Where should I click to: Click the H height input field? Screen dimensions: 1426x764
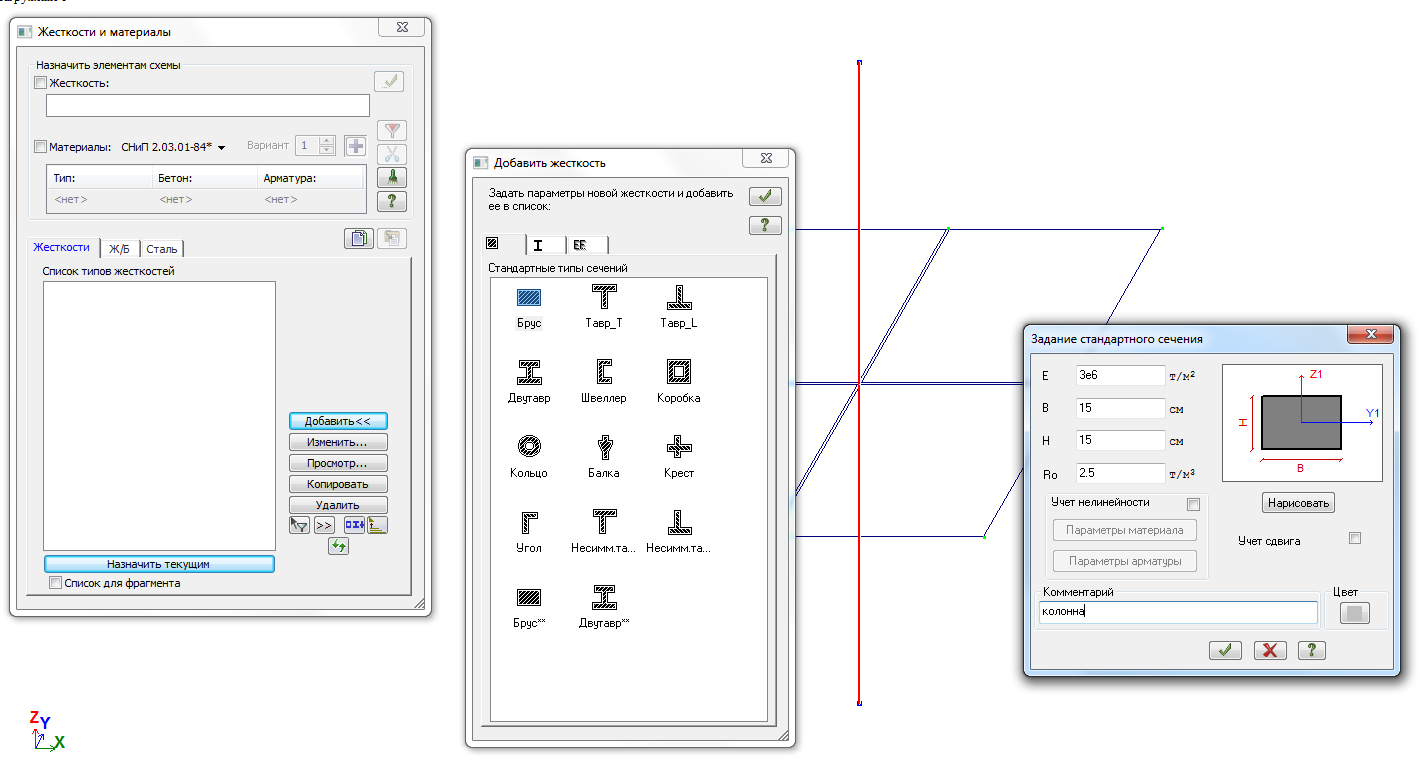point(1121,440)
